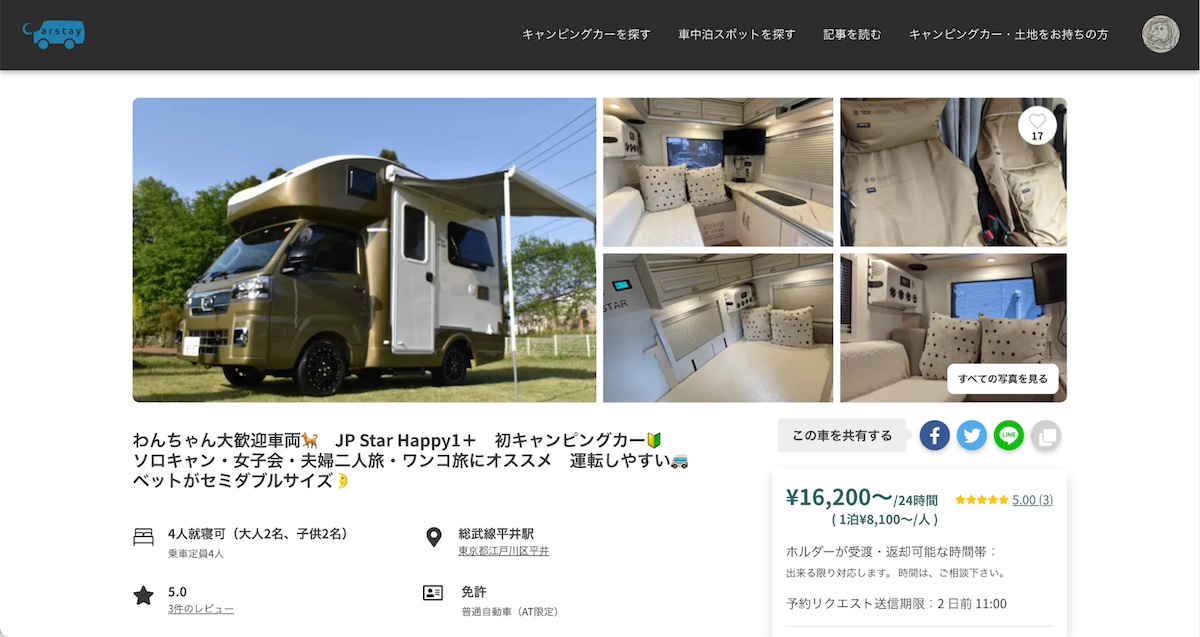
Task: Click the star rating icon near 5.0
Action: [x=143, y=595]
